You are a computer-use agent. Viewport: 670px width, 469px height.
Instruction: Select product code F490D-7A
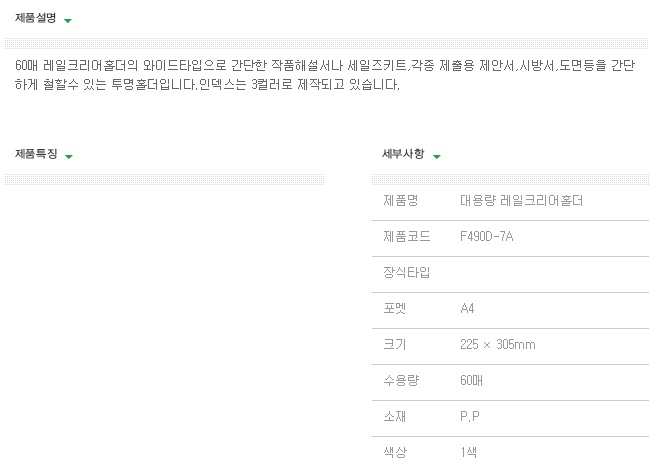coord(486,236)
